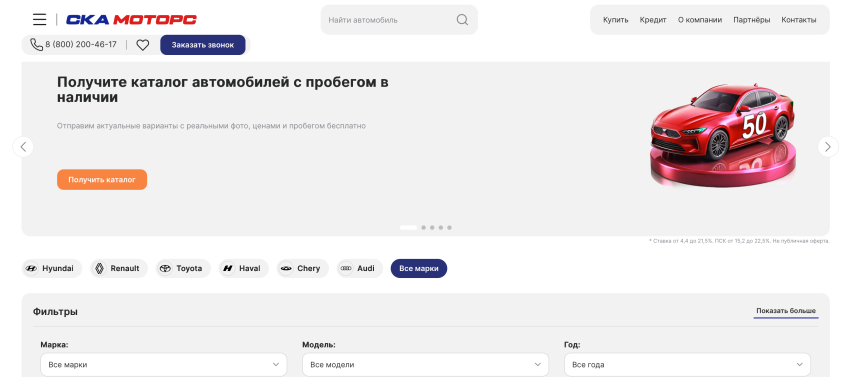This screenshot has width=845, height=377.
Task: Go to previous banner slide
Action: 23,146
